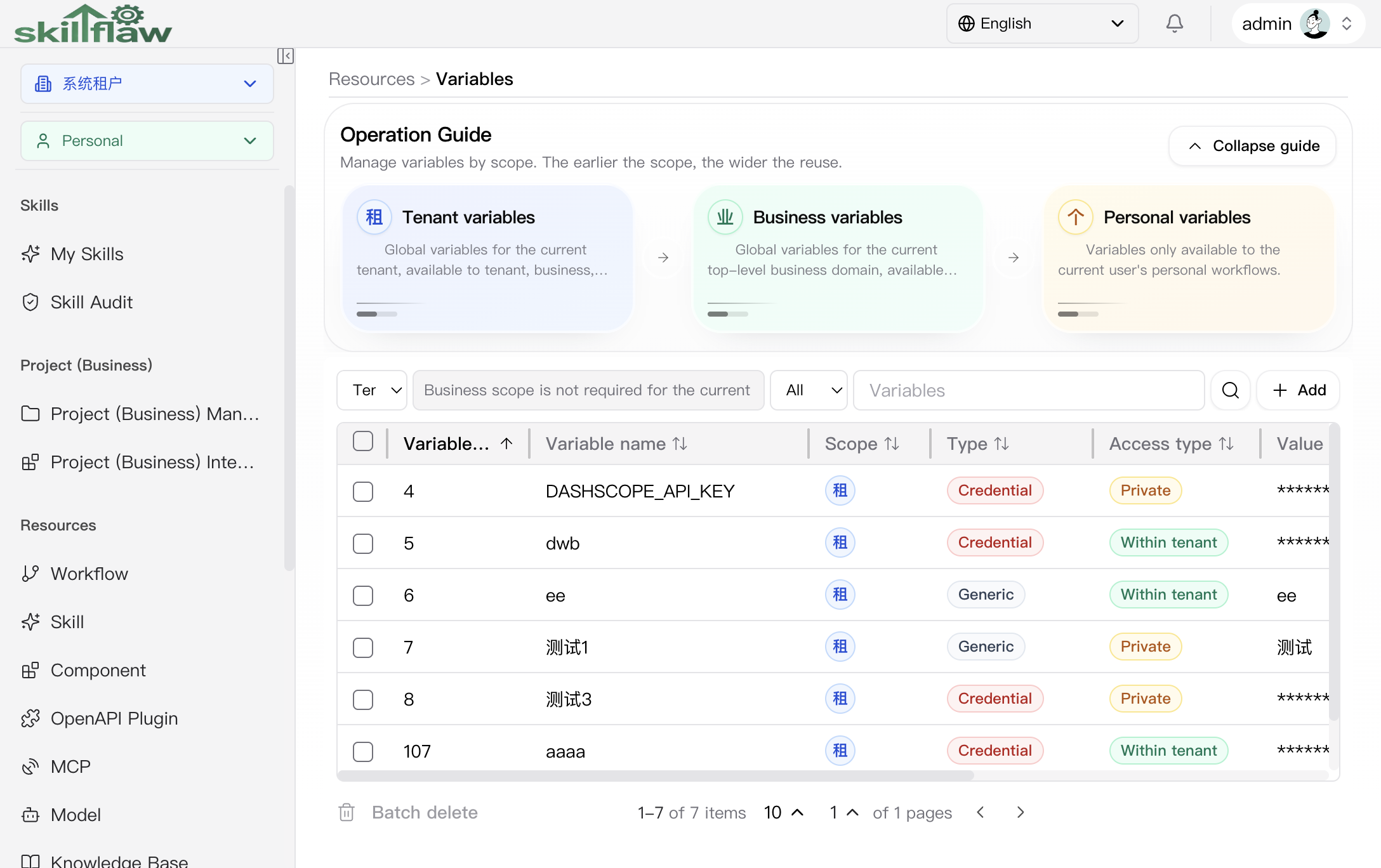1381x868 pixels.
Task: Click scope badge in the ee row
Action: 840,595
